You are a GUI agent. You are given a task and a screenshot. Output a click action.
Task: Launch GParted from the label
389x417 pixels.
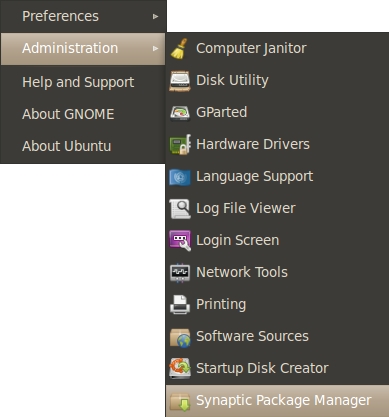pos(221,112)
